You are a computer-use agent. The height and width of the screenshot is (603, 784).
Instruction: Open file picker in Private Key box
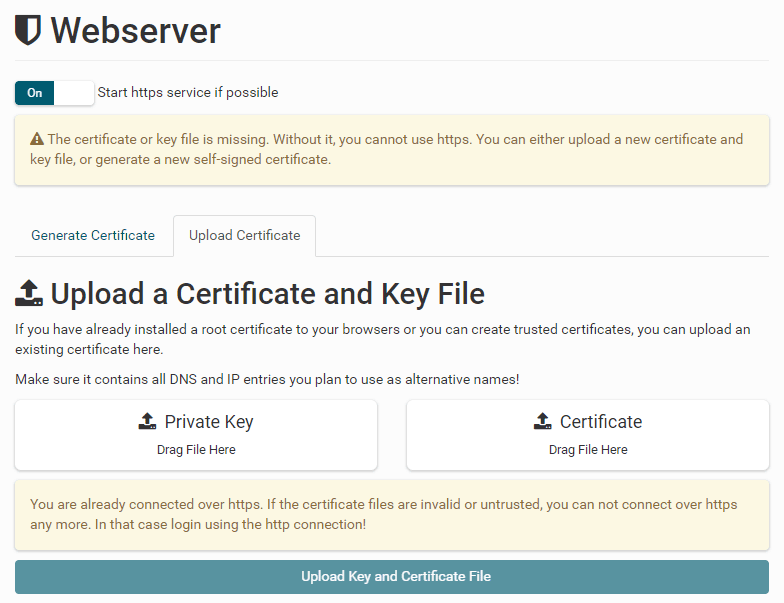(x=196, y=435)
